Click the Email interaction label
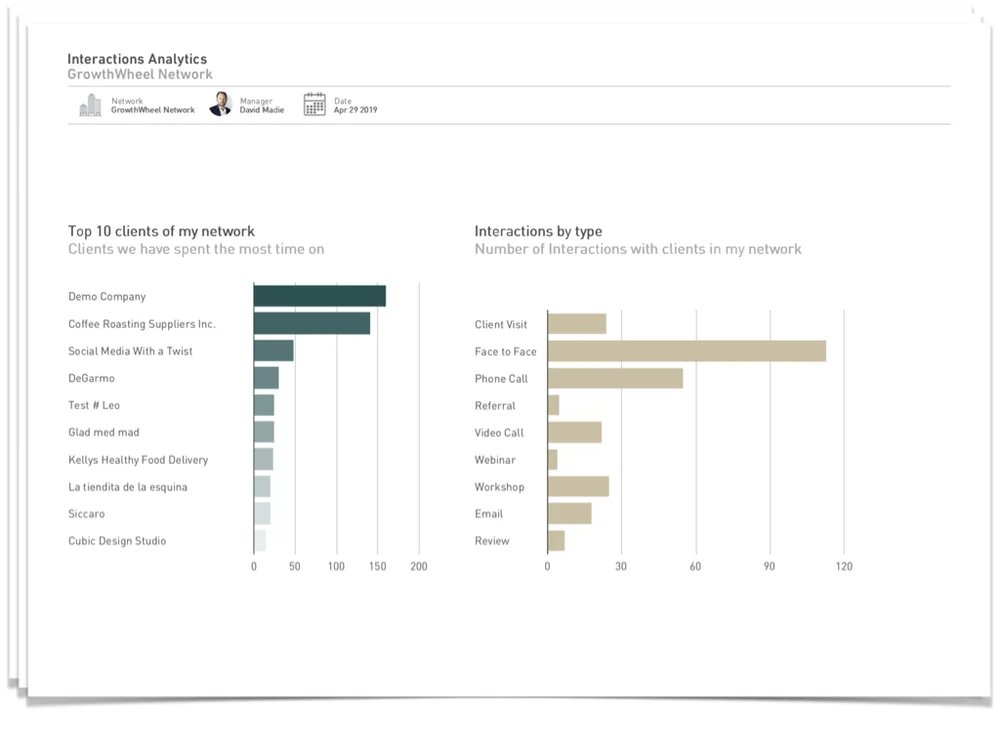The width and height of the screenshot is (1000, 750). pos(488,513)
